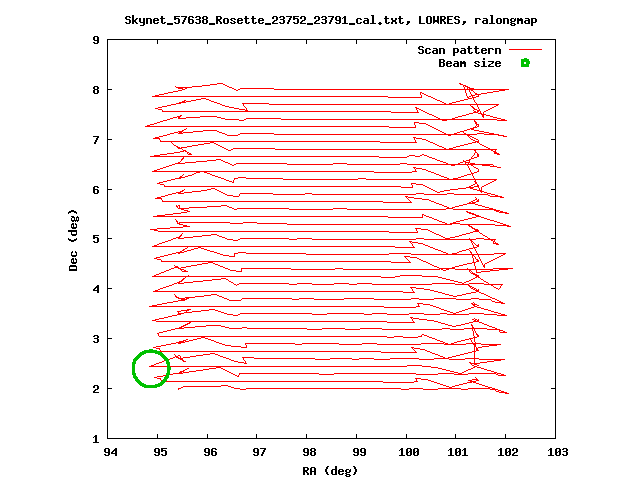Select the 'Beam size' legend label
This screenshot has height=480, width=640.
[470, 63]
